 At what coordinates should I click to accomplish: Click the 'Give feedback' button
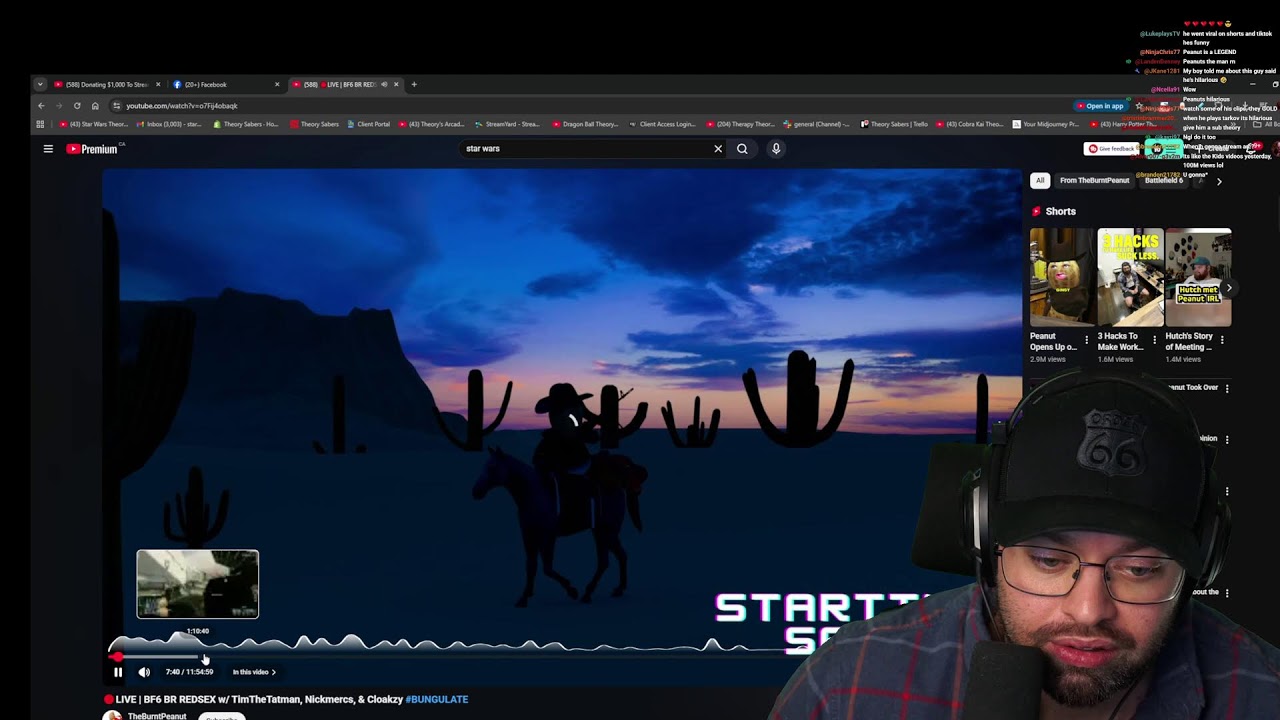(1111, 149)
